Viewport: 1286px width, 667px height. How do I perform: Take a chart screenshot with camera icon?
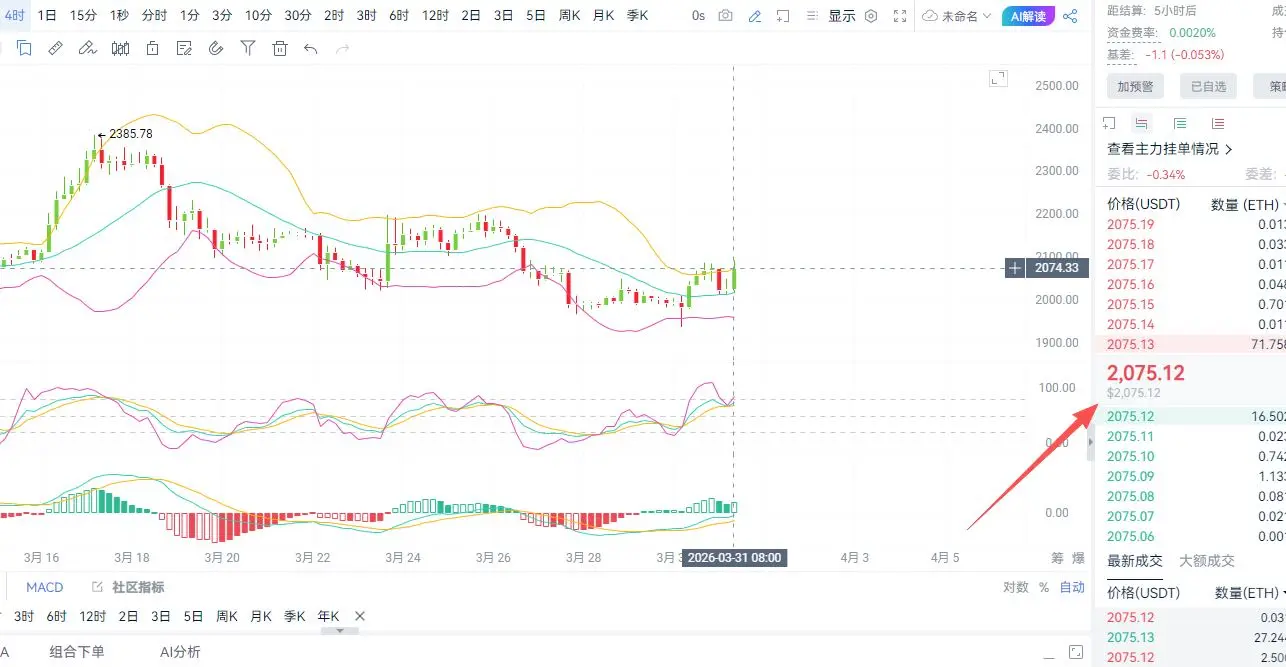[x=726, y=16]
